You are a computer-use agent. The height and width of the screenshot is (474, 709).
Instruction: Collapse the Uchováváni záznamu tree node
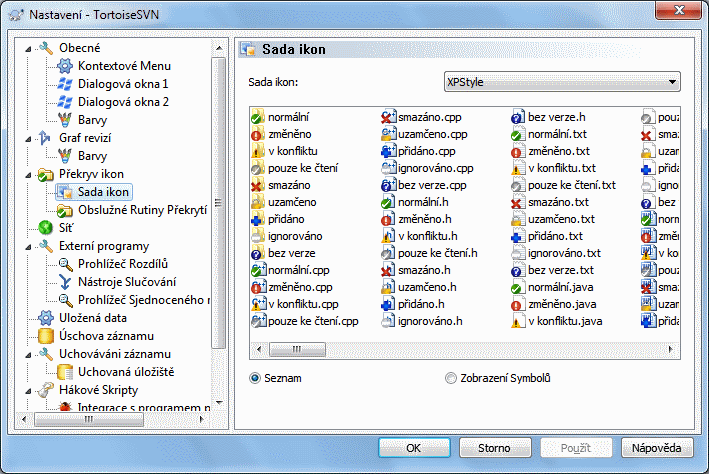[x=28, y=355]
